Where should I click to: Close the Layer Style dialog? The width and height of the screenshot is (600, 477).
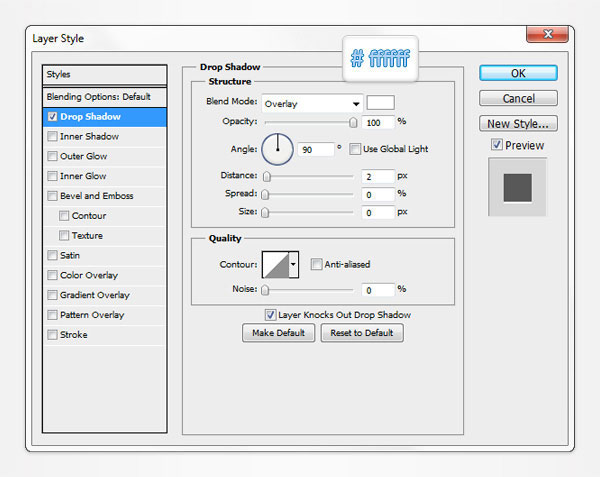[548, 34]
